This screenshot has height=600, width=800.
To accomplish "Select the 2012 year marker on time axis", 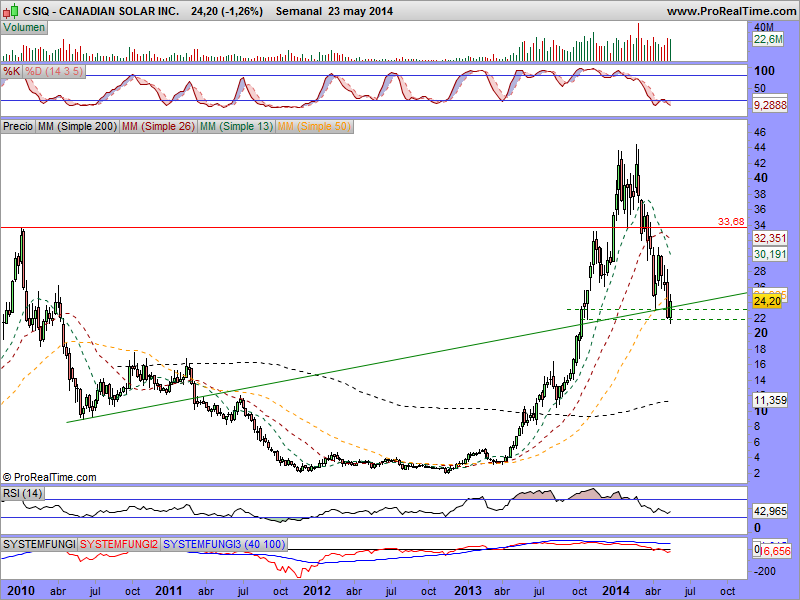I will click(317, 591).
